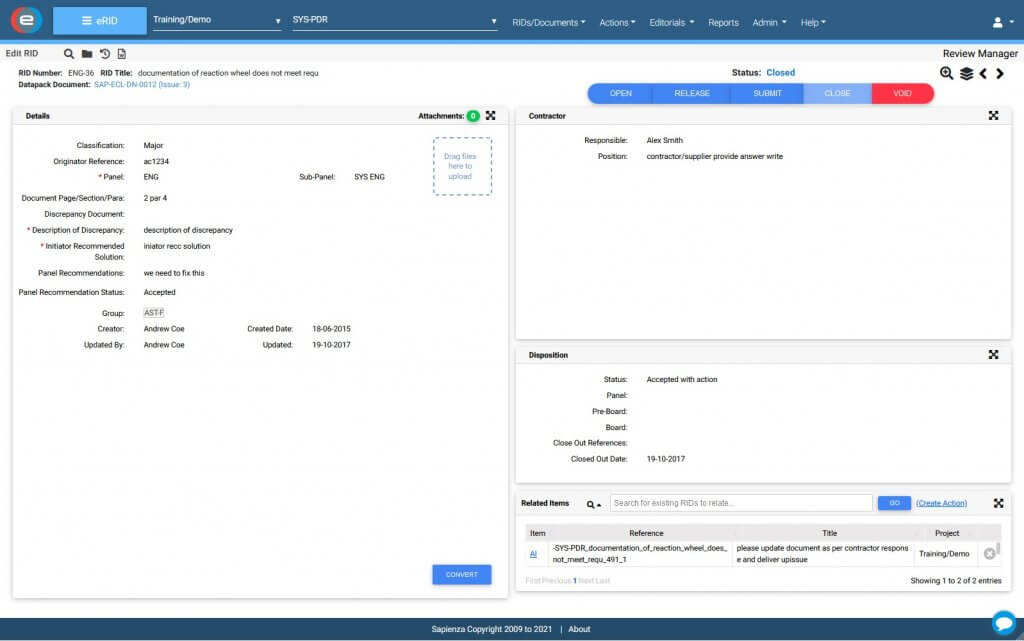Click the search magnifier icon beside Edit RID
Image resolution: width=1024 pixels, height=641 pixels.
69,54
